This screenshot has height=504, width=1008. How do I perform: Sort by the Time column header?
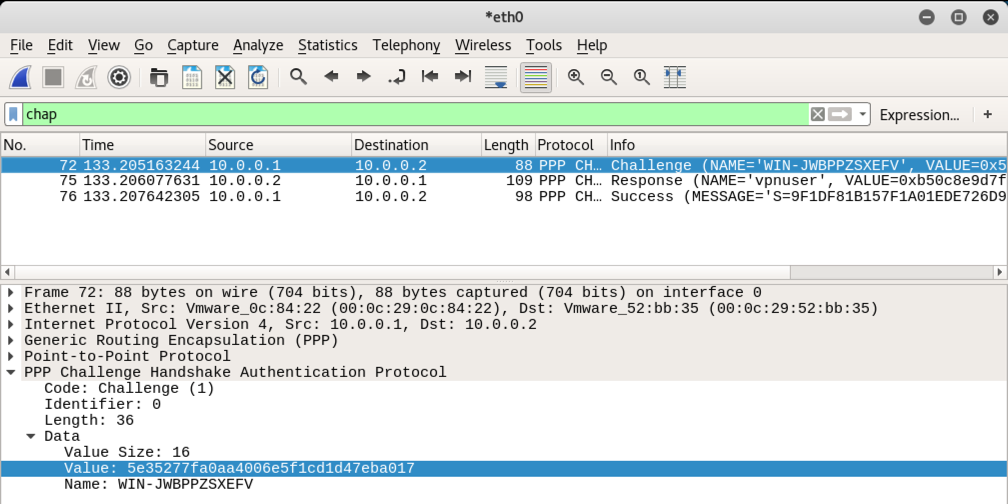pos(143,145)
